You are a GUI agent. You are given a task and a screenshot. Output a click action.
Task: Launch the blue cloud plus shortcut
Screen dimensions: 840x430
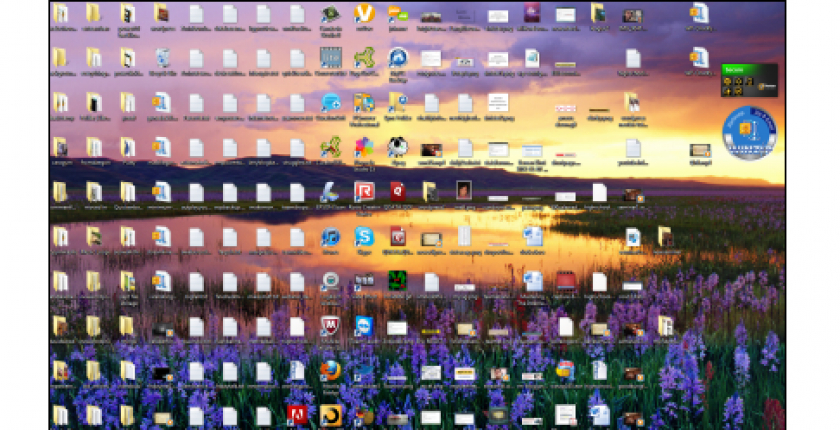coord(330,102)
